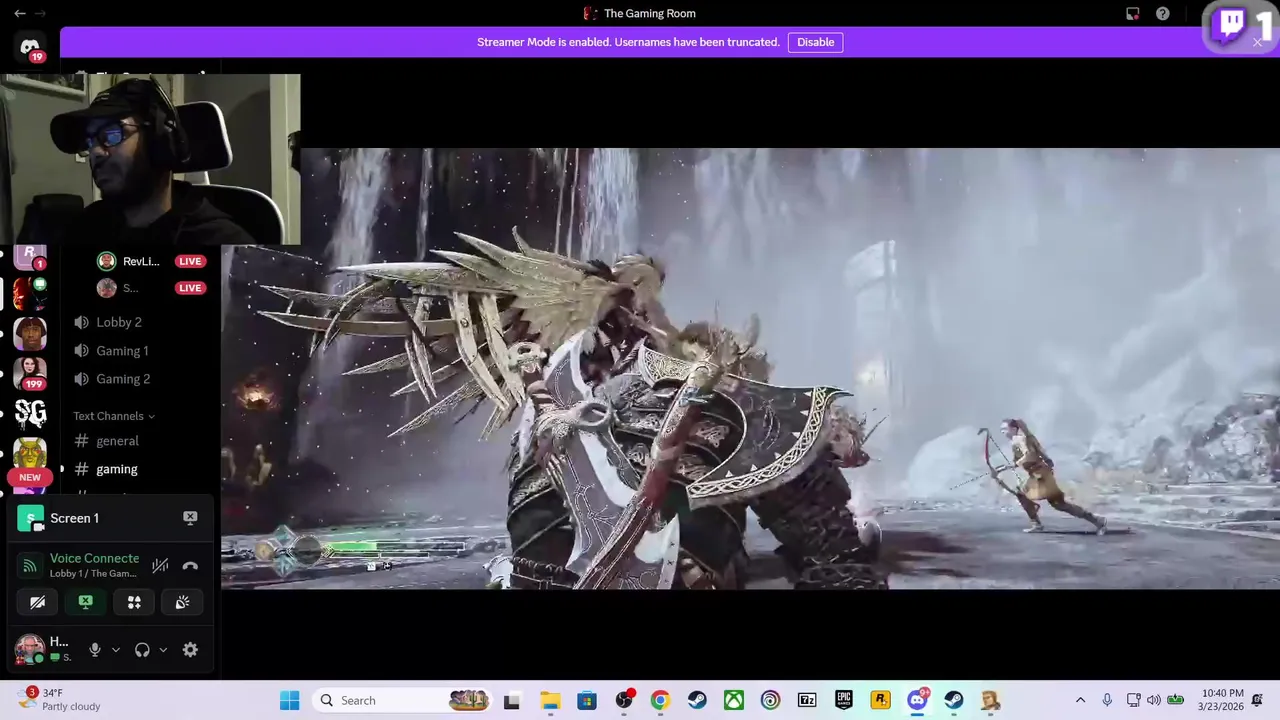Show hidden system tray icons

1080,700
